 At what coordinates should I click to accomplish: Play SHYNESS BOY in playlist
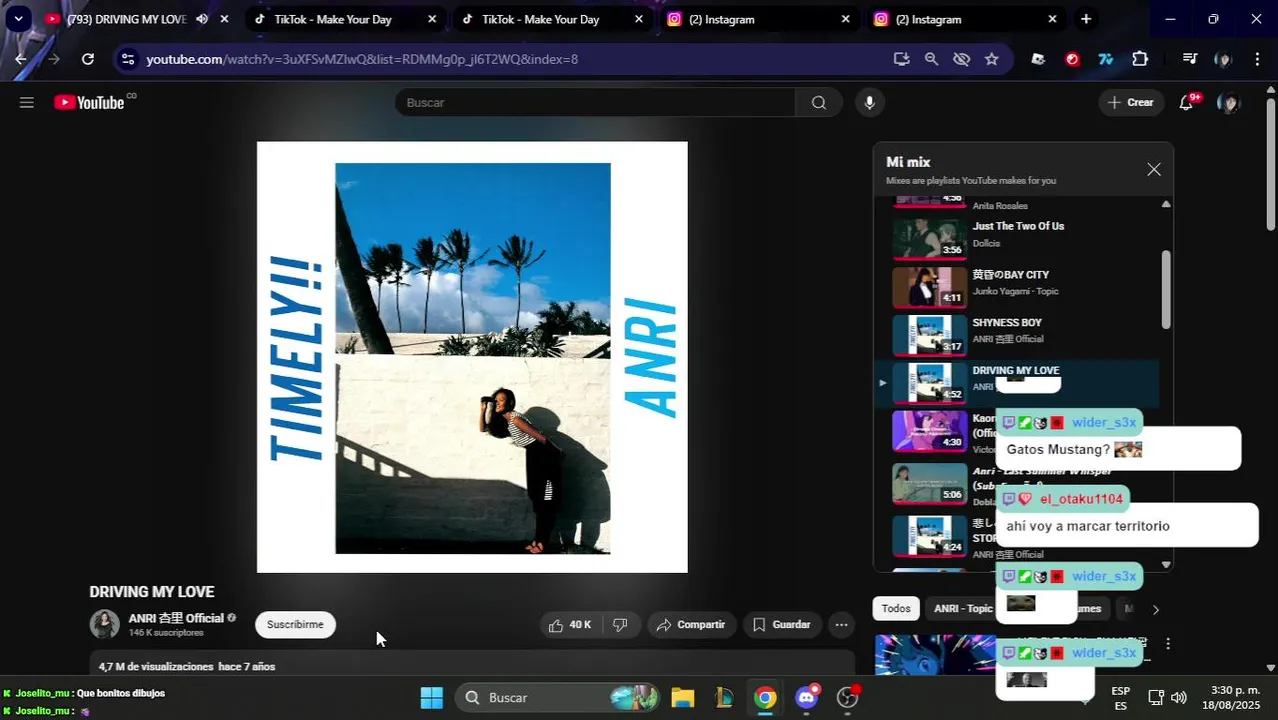click(1018, 334)
